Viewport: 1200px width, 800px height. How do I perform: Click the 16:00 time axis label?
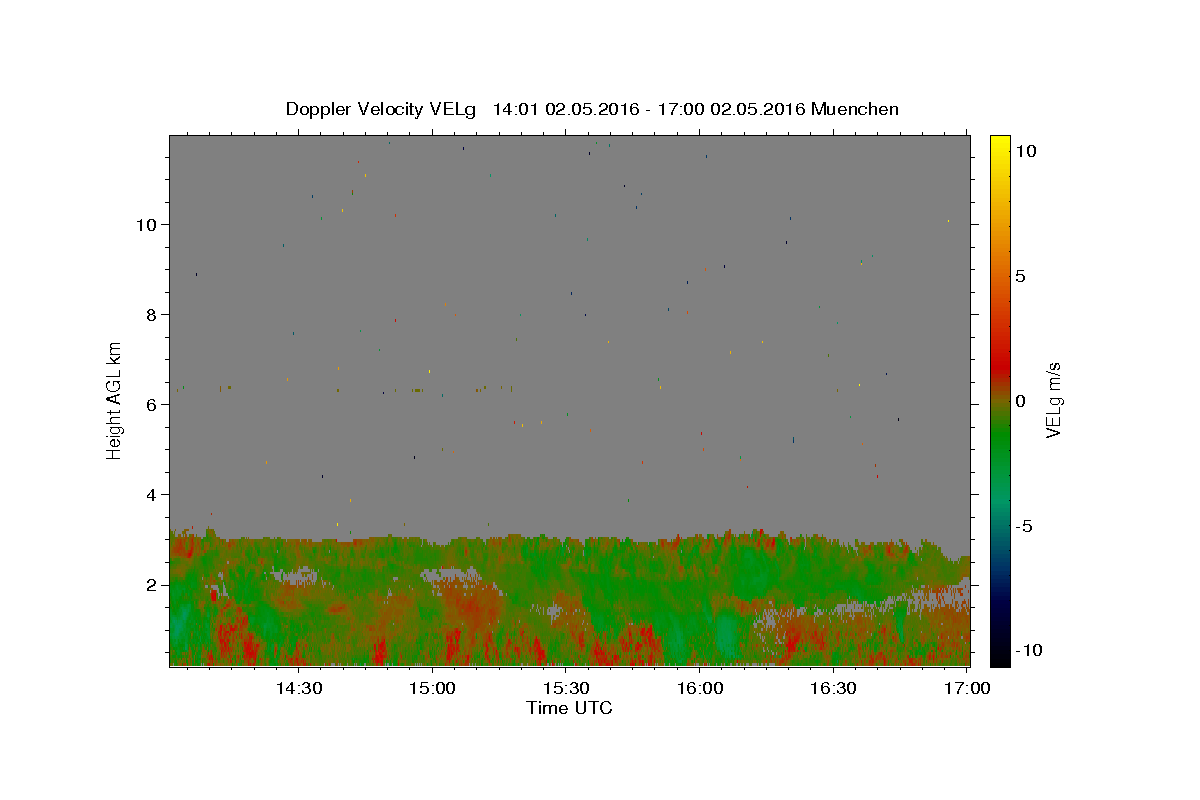pyautogui.click(x=700, y=688)
